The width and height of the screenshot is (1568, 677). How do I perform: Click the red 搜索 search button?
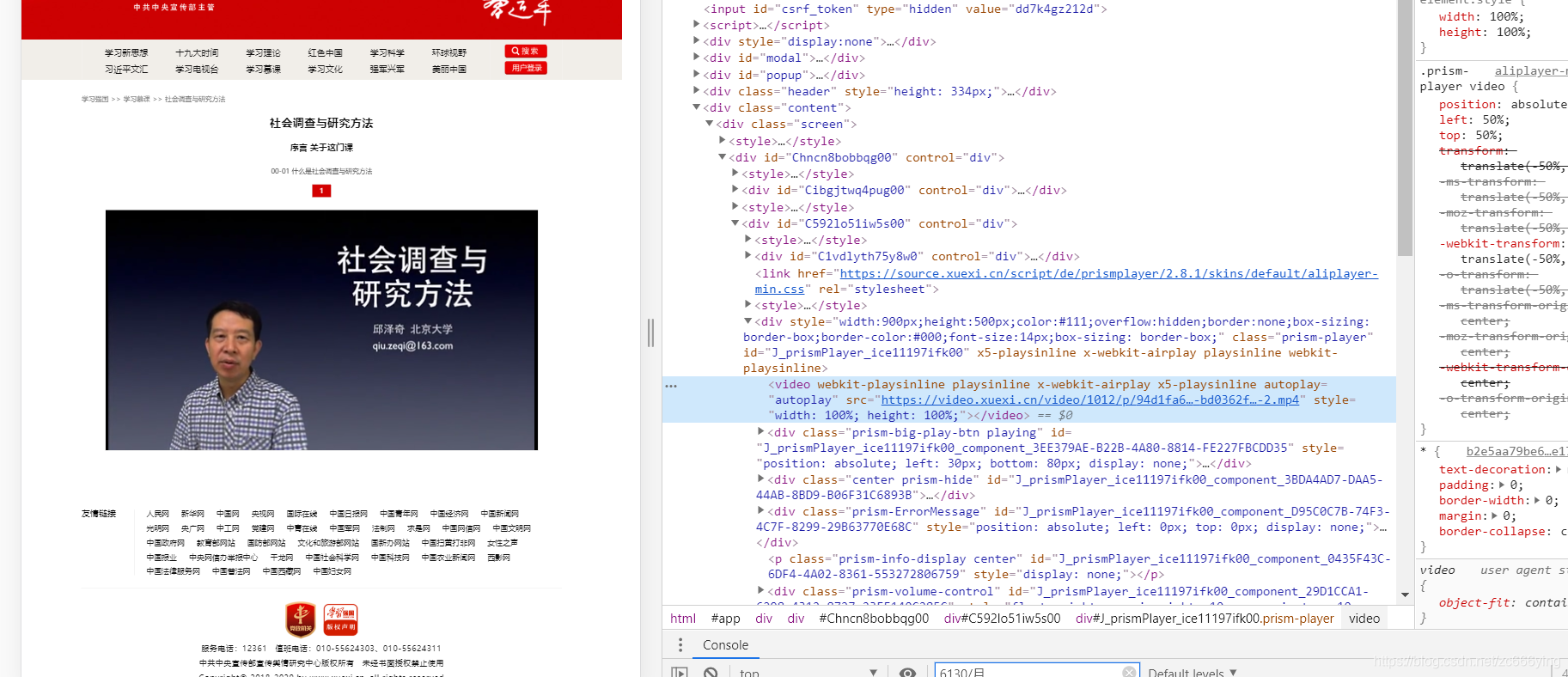[x=526, y=52]
